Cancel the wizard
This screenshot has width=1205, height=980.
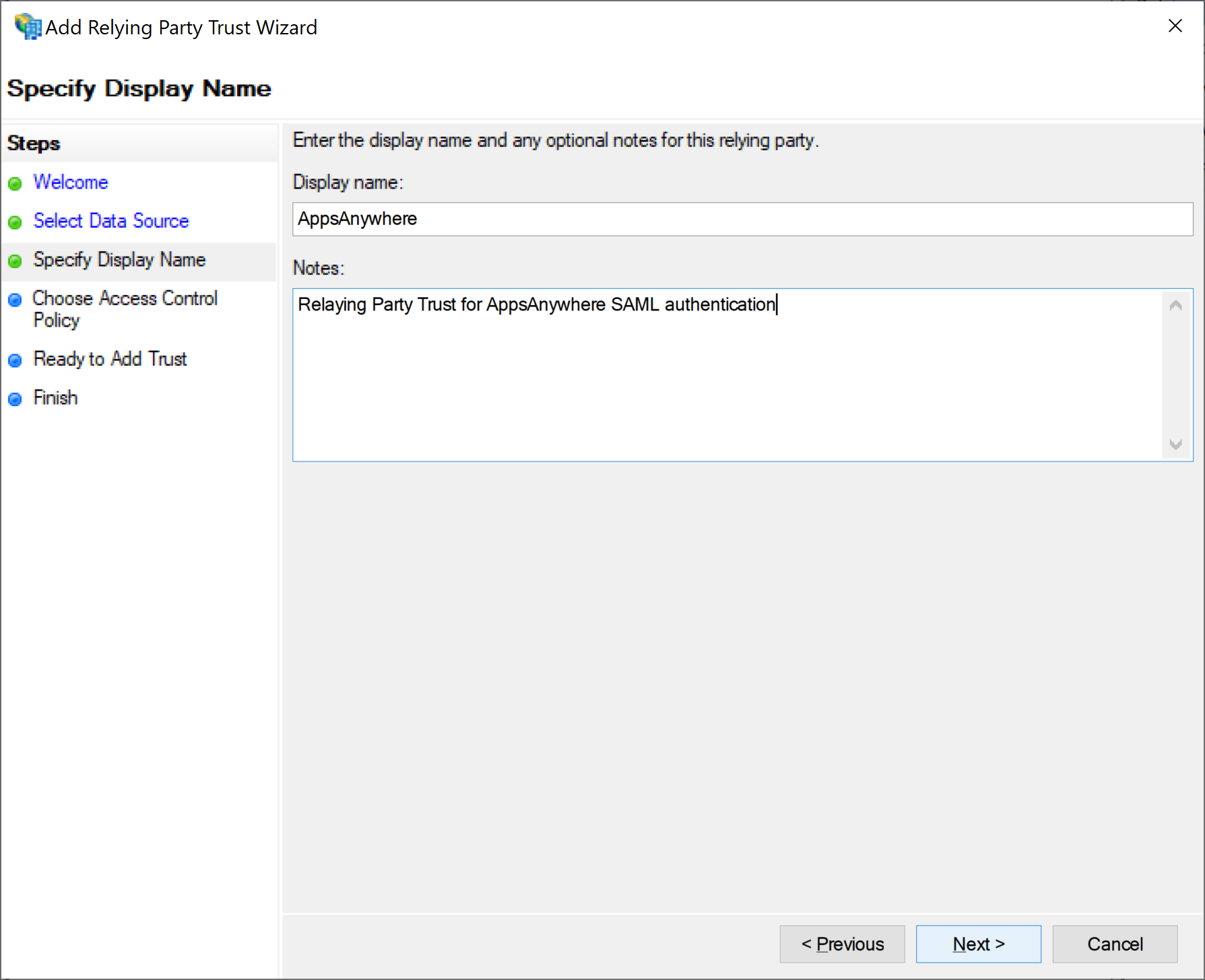[x=1115, y=944]
